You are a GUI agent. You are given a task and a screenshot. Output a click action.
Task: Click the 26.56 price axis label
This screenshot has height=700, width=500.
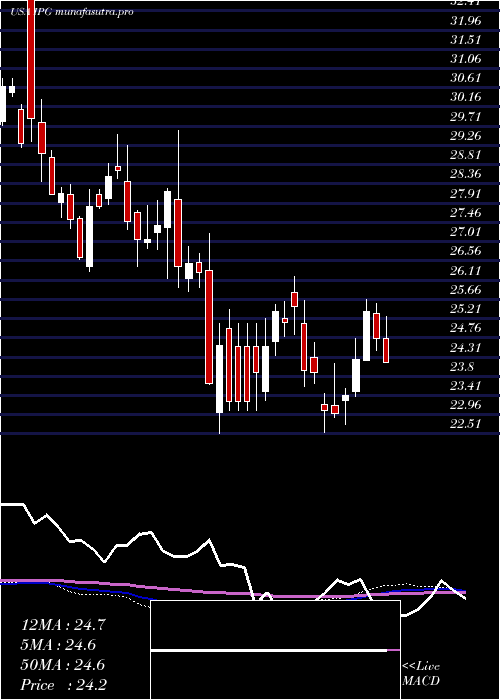tap(466, 251)
